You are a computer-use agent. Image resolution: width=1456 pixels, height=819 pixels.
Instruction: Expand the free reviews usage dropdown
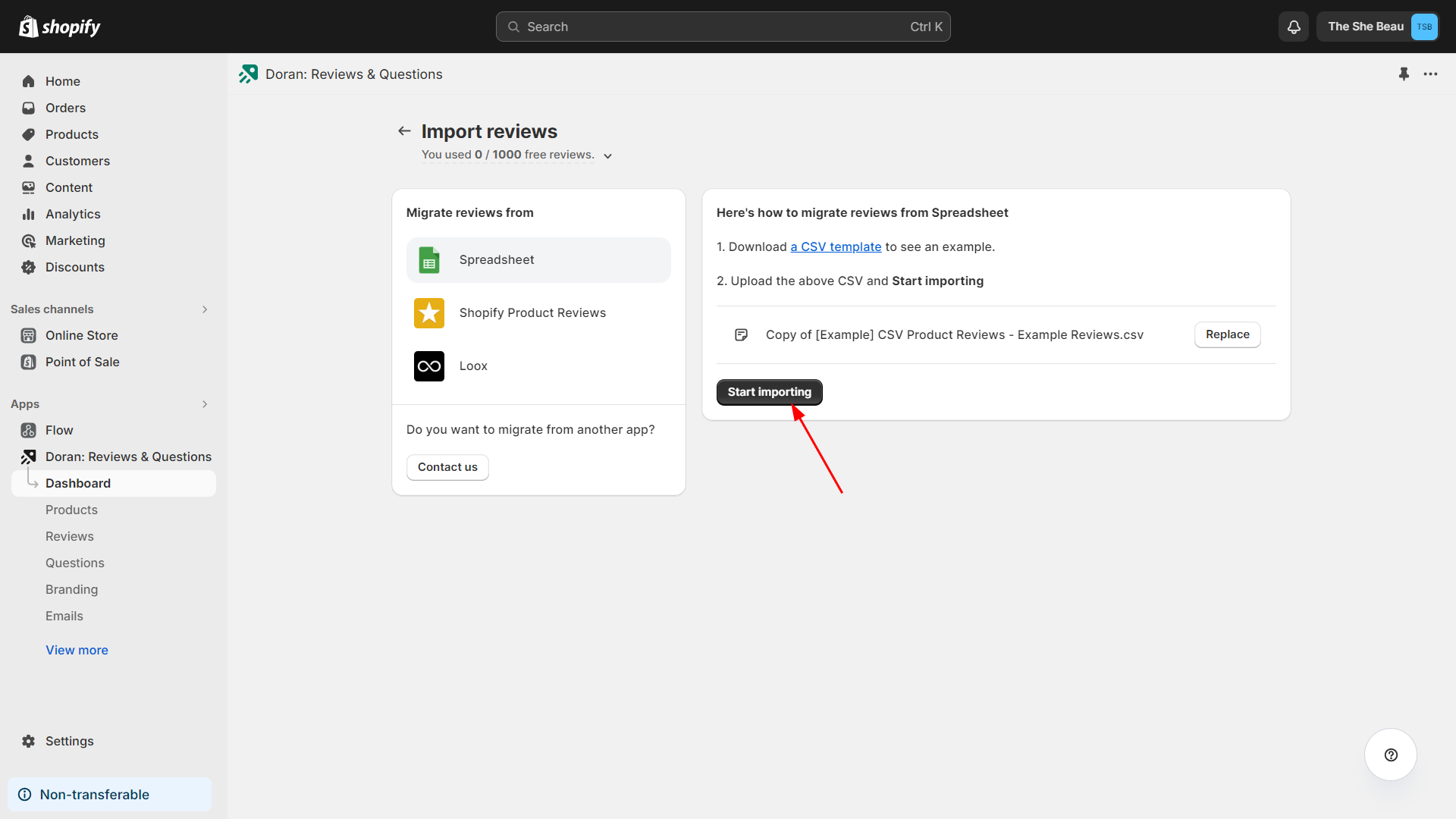point(608,155)
